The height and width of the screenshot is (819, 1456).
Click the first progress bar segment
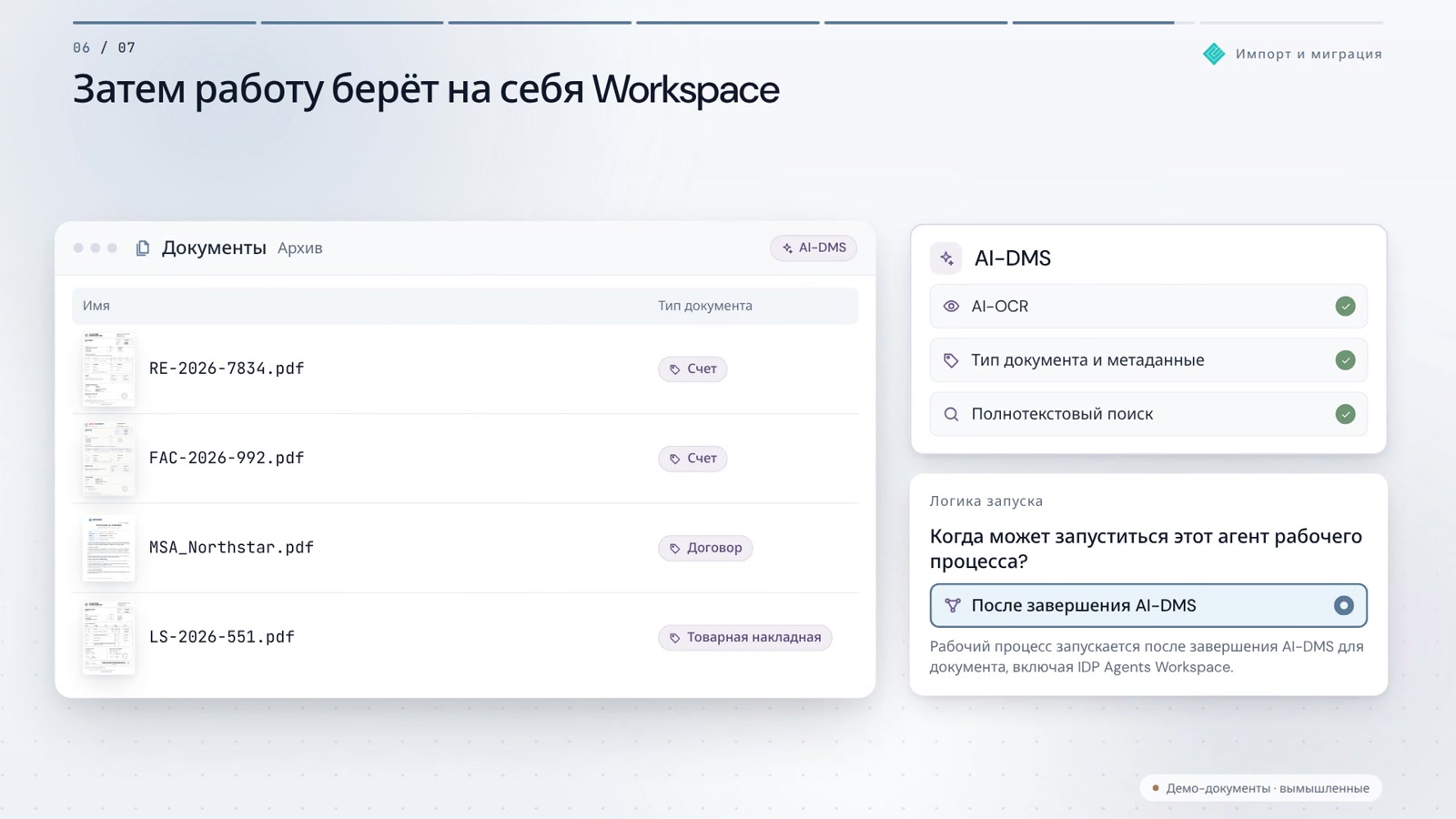[x=164, y=22]
